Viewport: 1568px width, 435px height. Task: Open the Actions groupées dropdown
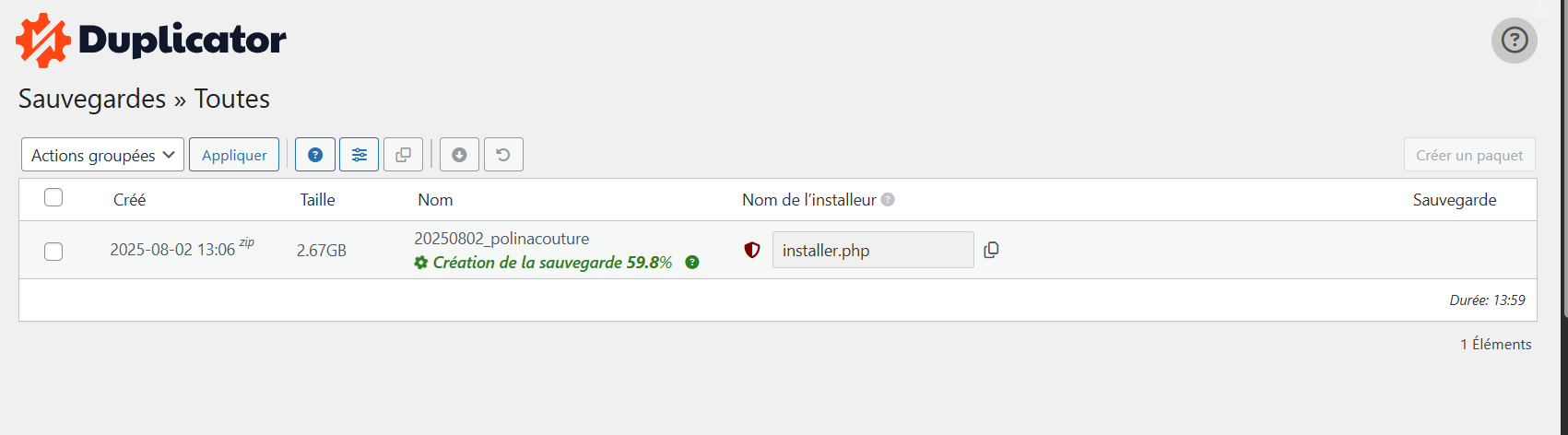[x=102, y=155]
